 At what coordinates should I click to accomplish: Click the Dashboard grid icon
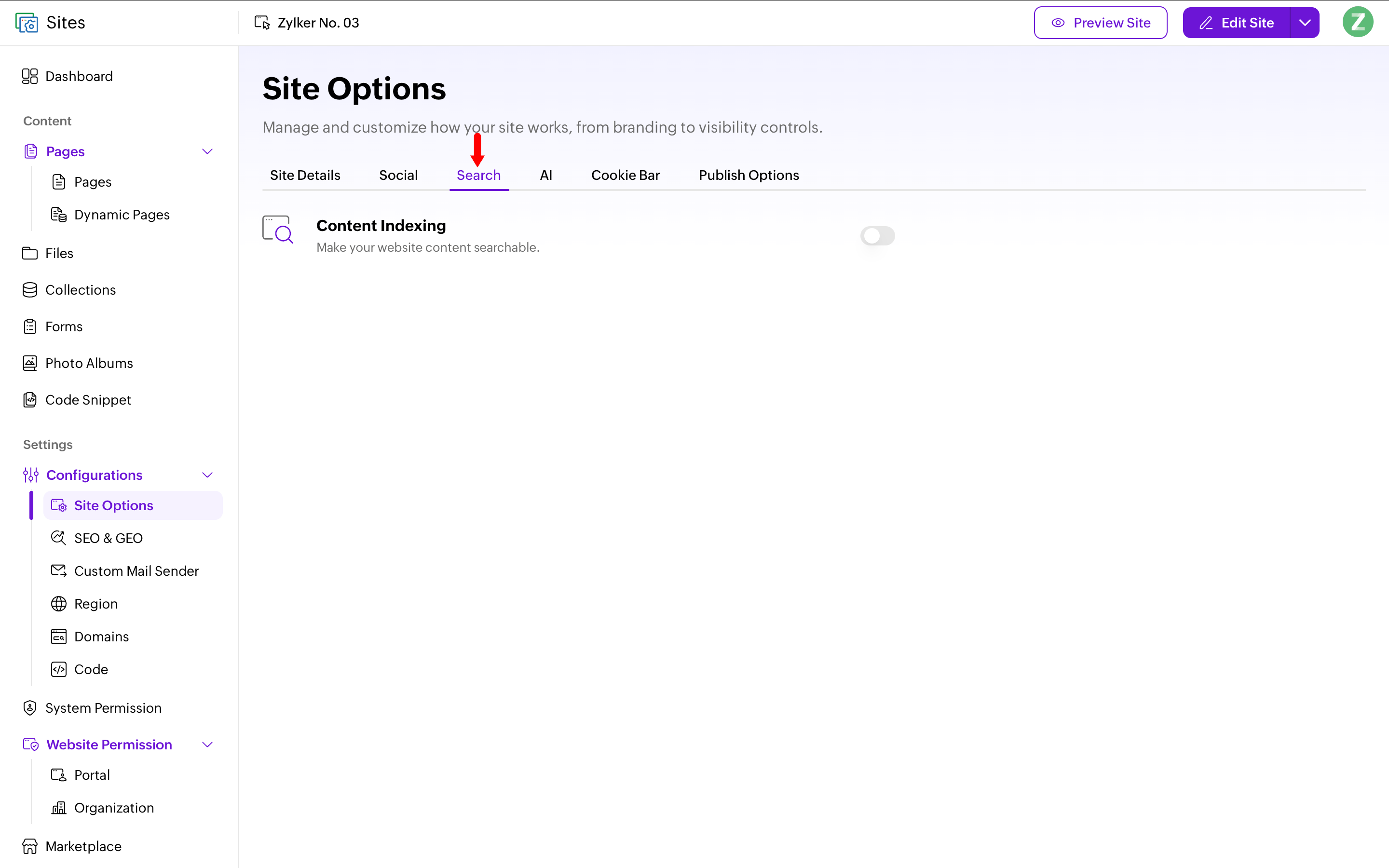pos(30,76)
